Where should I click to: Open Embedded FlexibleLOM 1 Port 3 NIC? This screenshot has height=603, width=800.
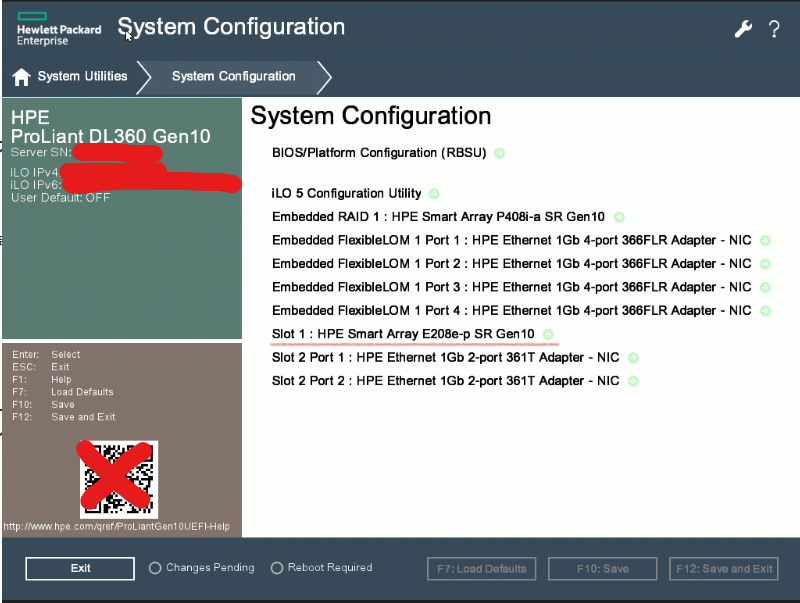(512, 288)
